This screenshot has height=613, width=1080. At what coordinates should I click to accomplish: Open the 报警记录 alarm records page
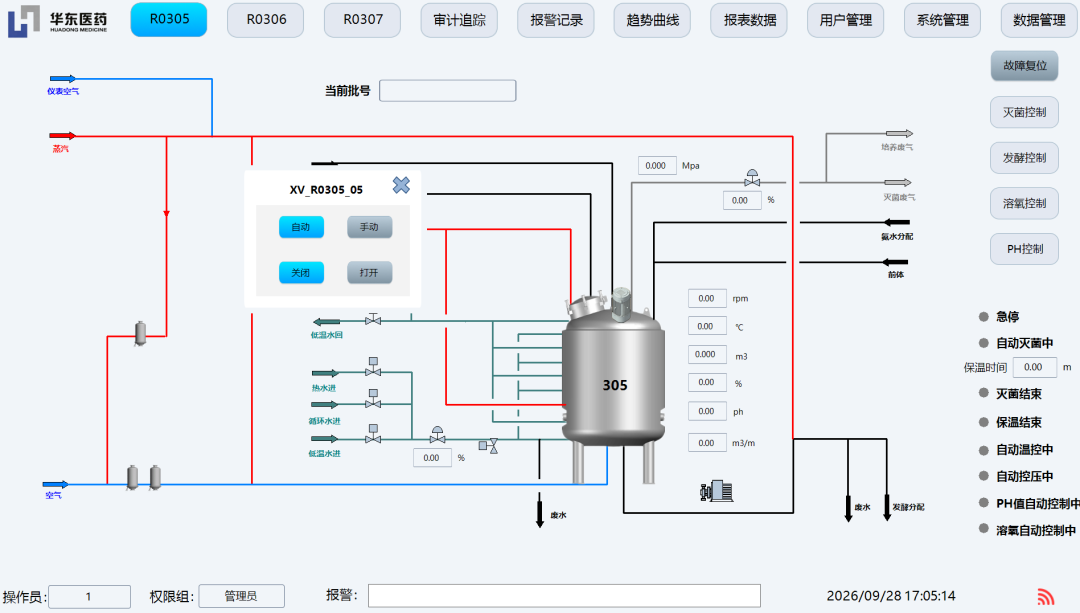tap(556, 20)
